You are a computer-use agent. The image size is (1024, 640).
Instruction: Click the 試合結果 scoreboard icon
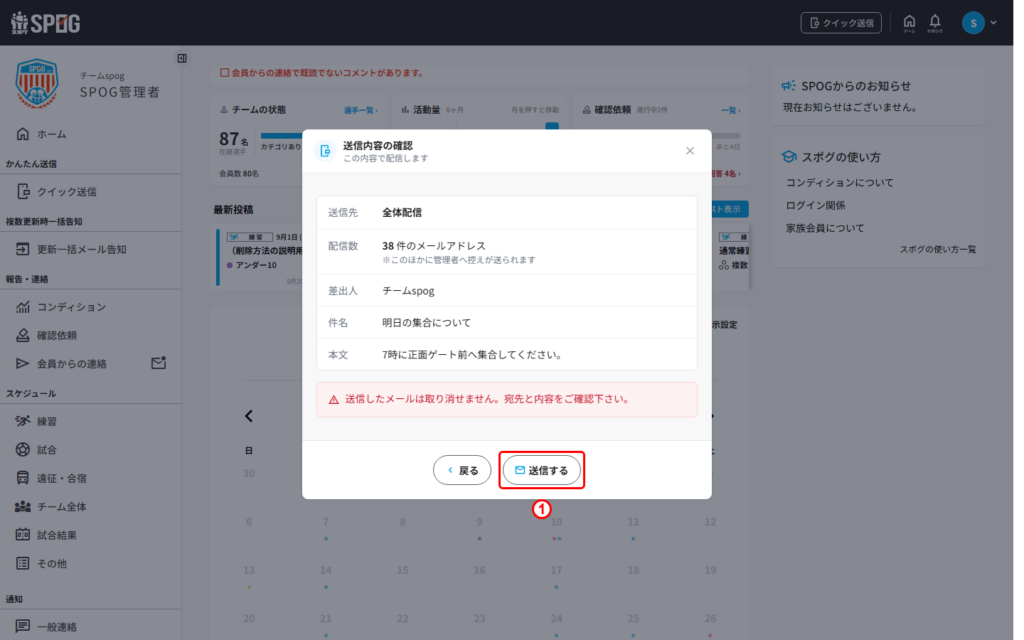tap(23, 535)
